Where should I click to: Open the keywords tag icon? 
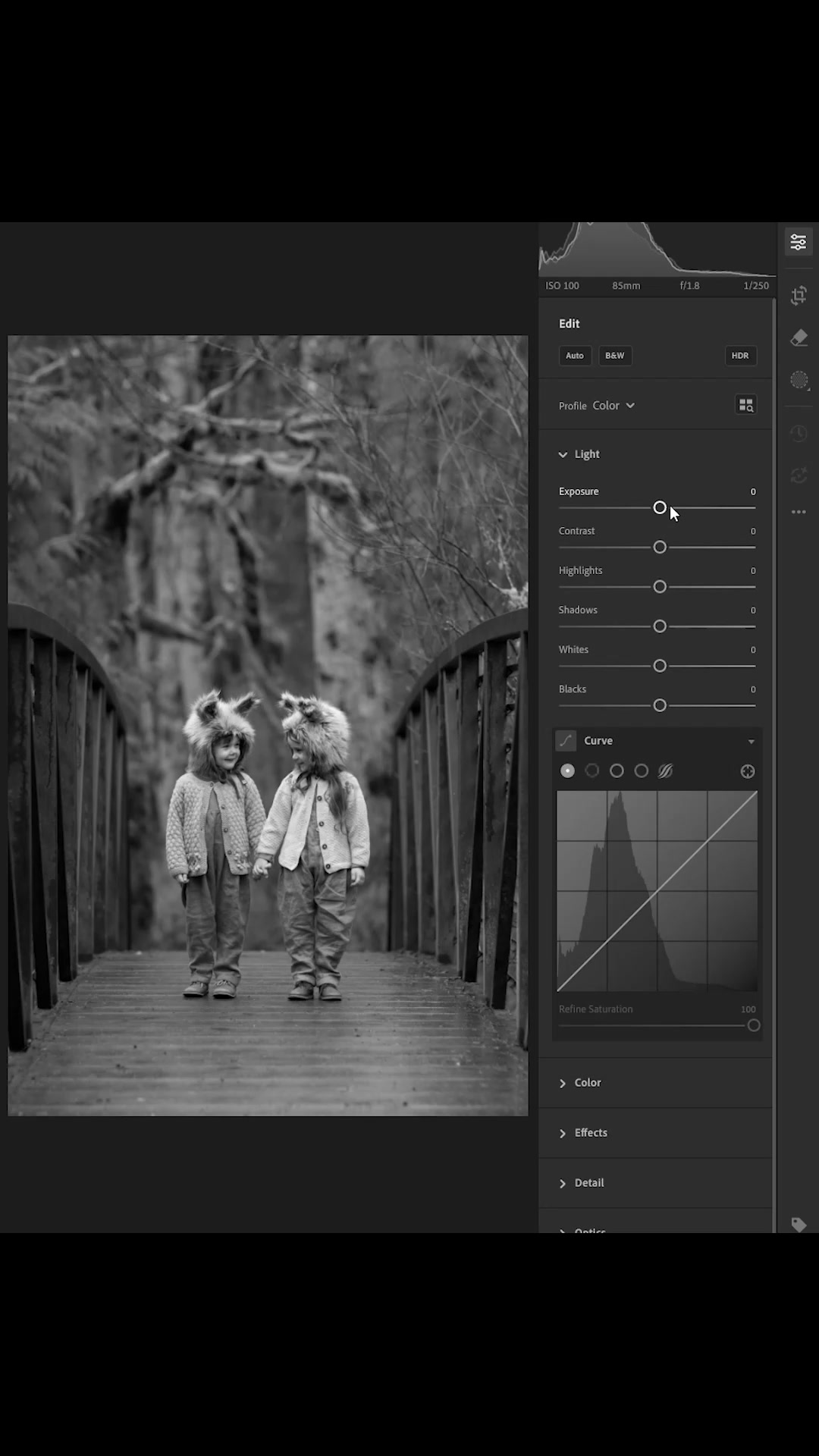pyautogui.click(x=799, y=1224)
